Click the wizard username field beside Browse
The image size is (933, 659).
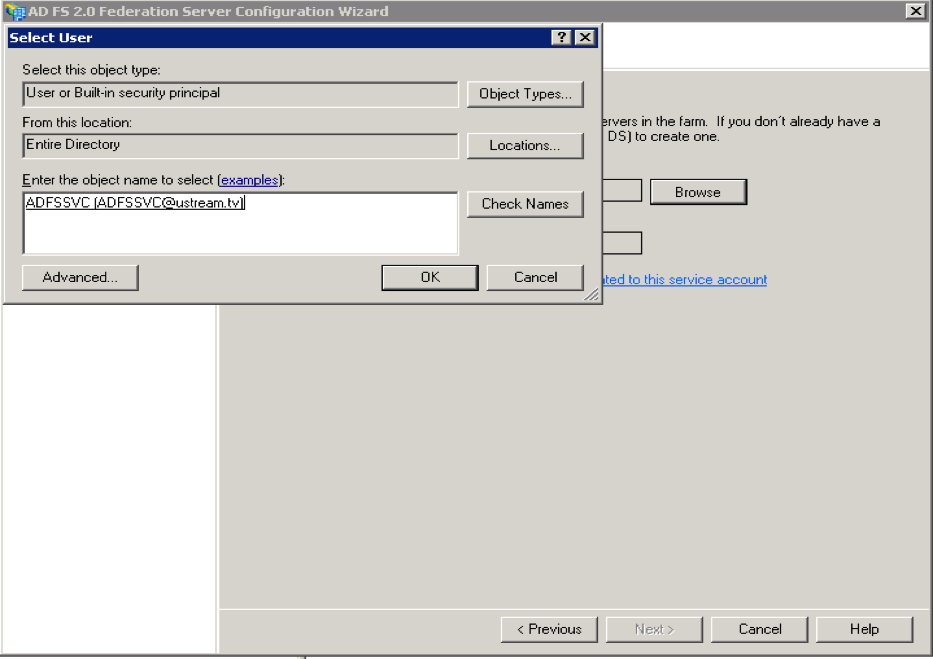coord(622,191)
